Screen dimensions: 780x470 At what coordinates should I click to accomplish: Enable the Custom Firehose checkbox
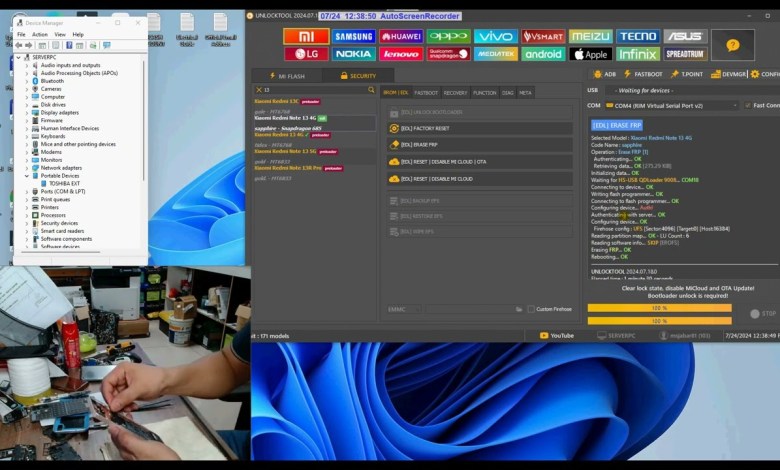(531, 309)
